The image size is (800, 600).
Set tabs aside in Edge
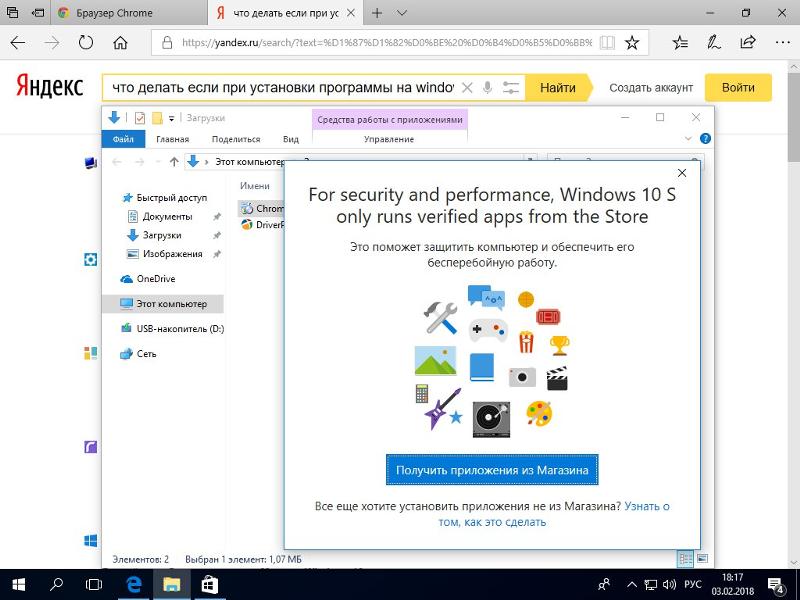(x=37, y=13)
